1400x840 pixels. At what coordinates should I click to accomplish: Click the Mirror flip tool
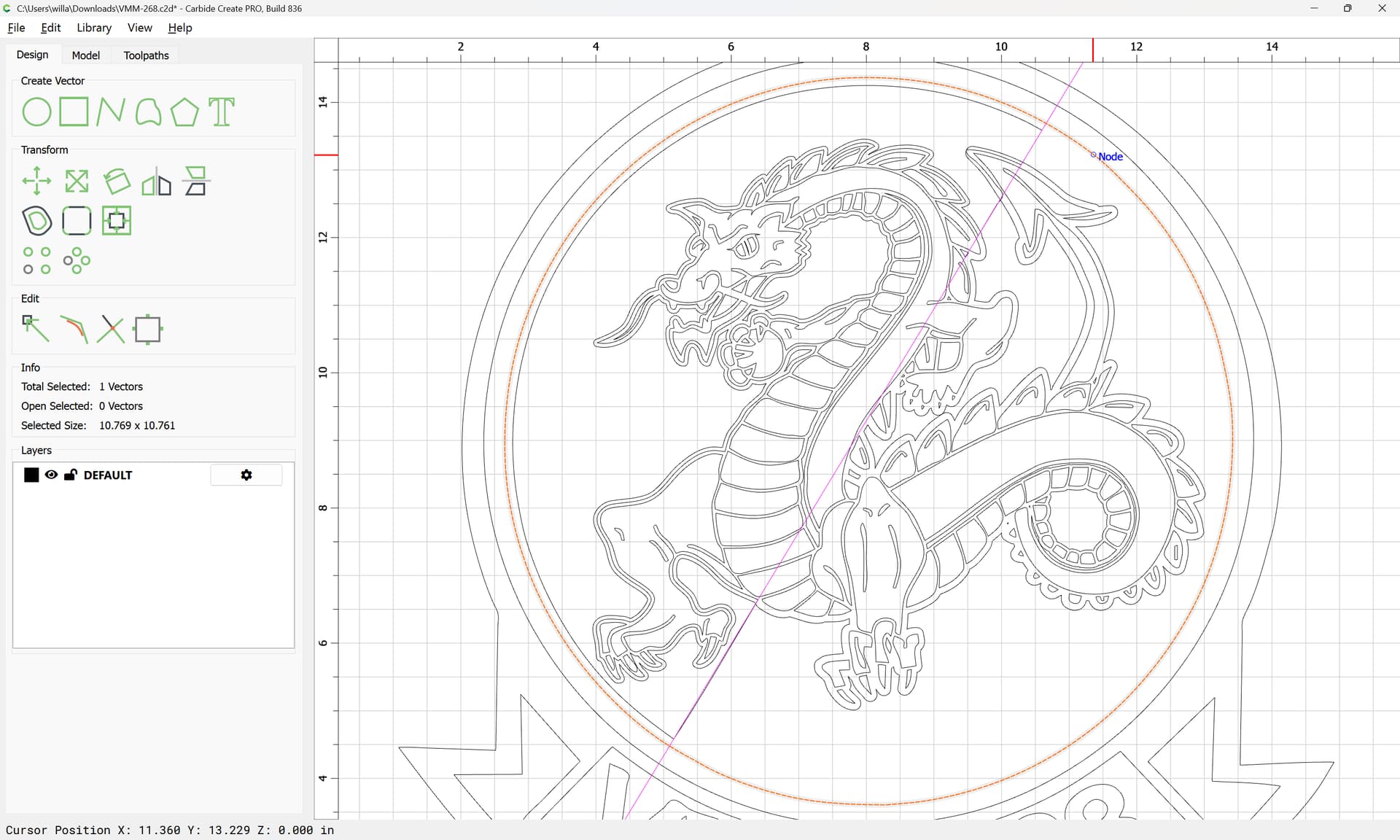(x=156, y=182)
